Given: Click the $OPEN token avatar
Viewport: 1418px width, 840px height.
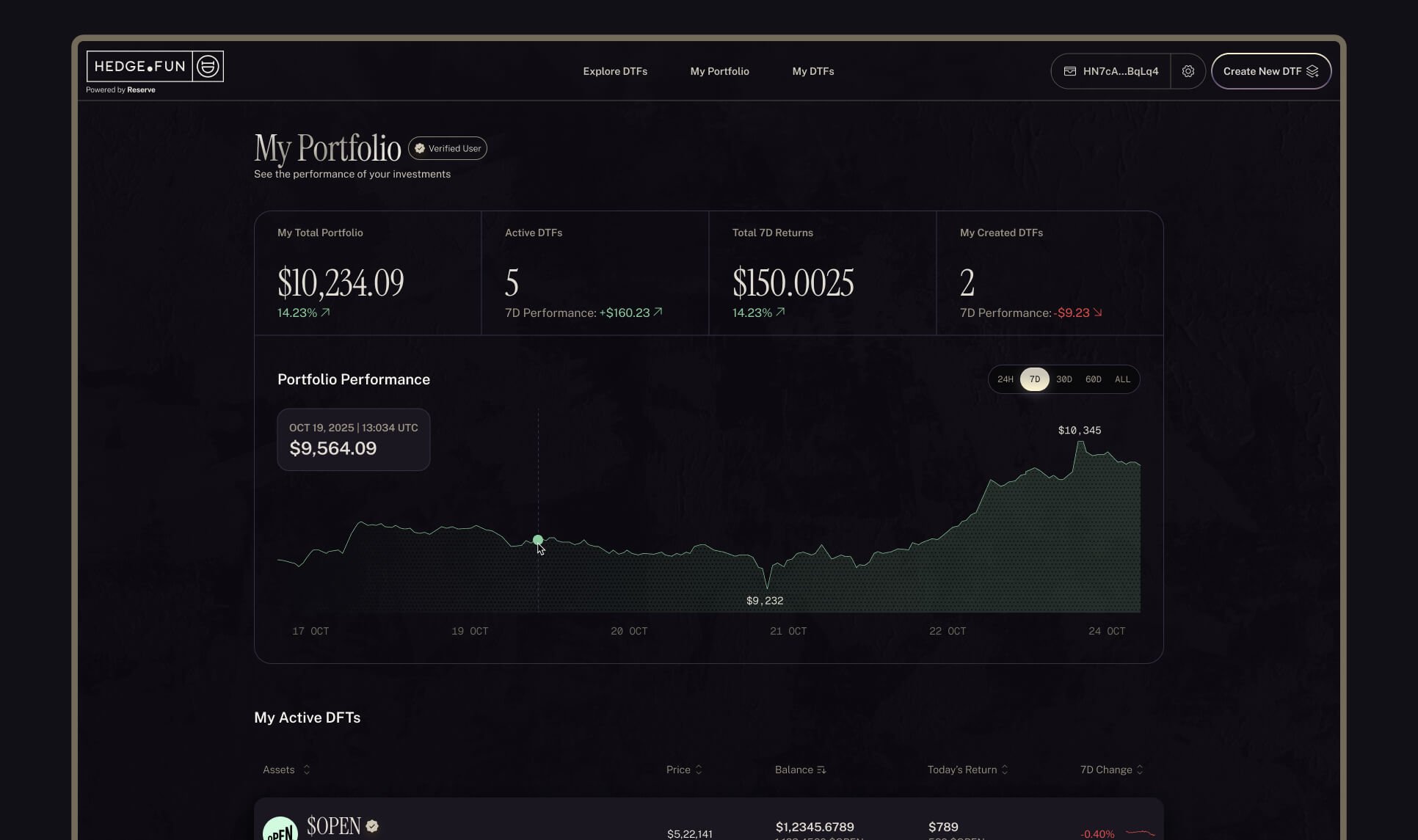Looking at the screenshot, I should click(x=280, y=830).
